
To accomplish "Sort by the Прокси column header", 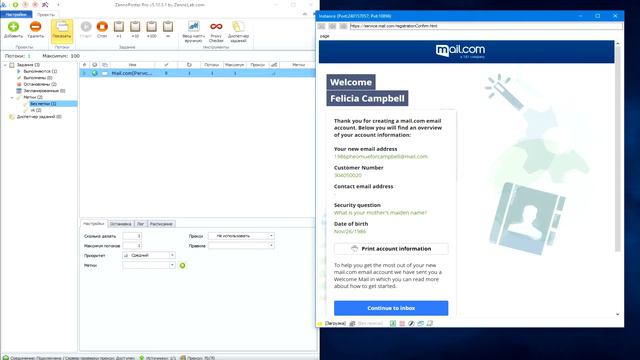I will (257, 65).
